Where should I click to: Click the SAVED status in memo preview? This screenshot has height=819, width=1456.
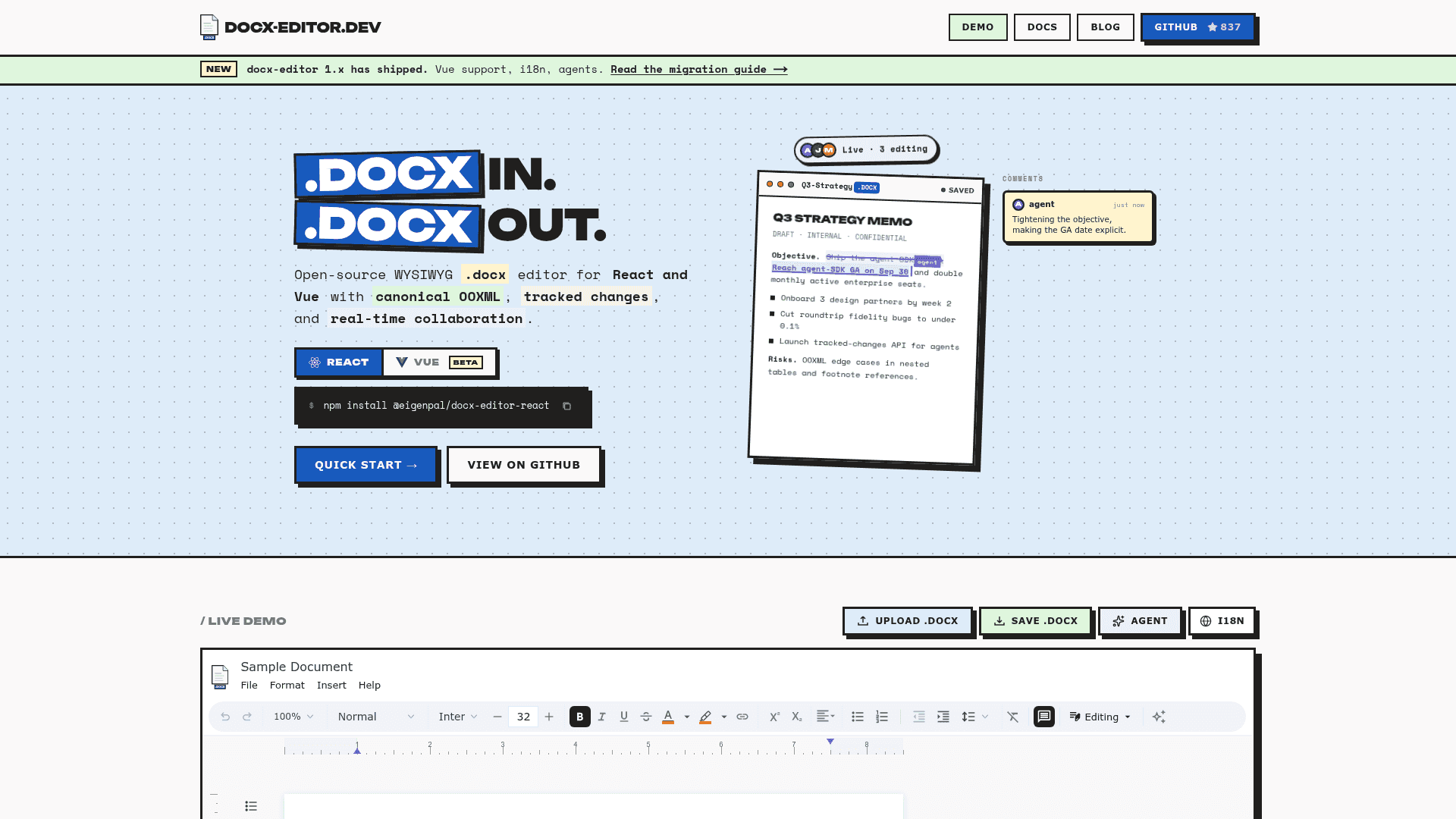pyautogui.click(x=957, y=190)
